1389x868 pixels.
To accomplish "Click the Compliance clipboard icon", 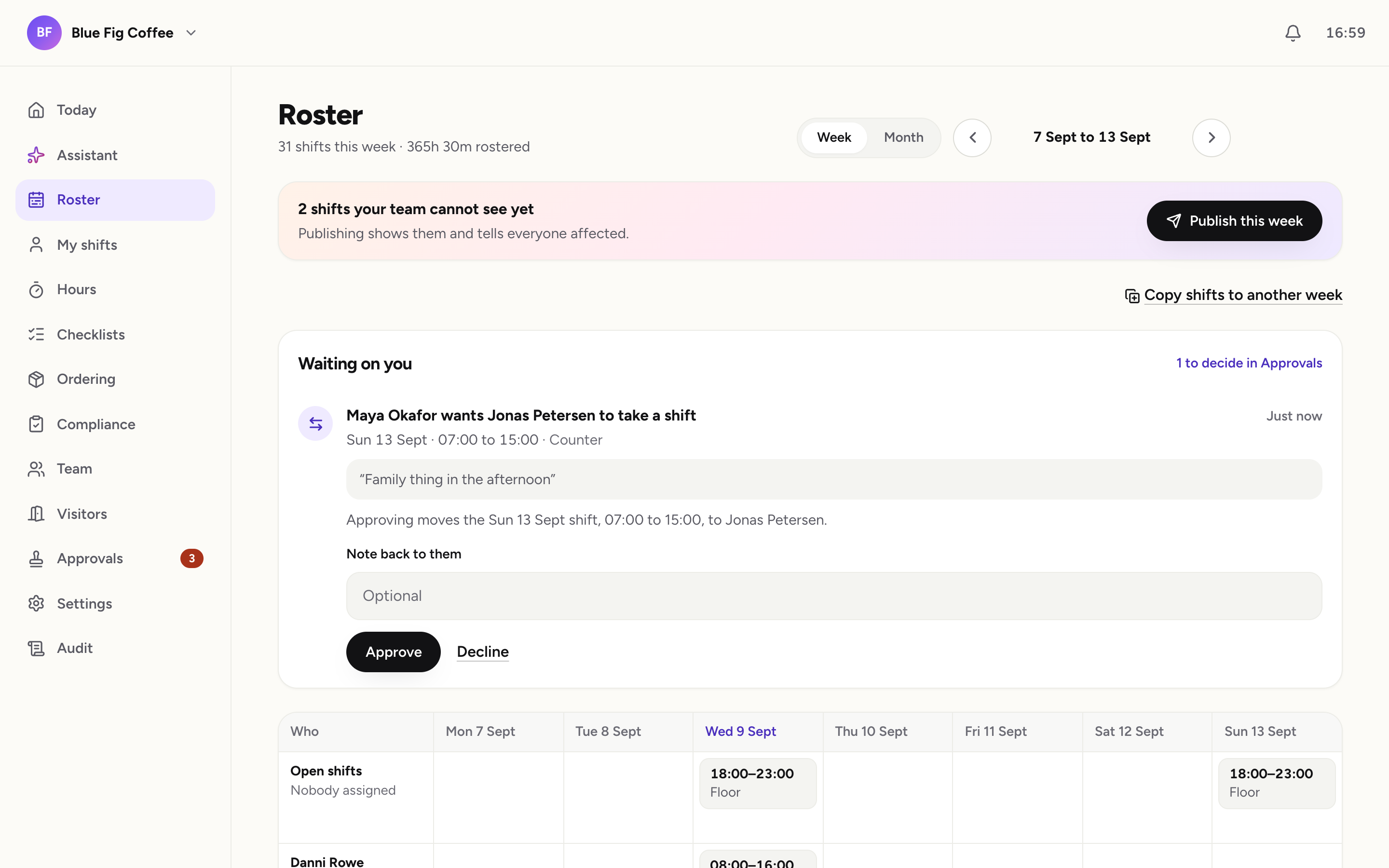I will 36,424.
